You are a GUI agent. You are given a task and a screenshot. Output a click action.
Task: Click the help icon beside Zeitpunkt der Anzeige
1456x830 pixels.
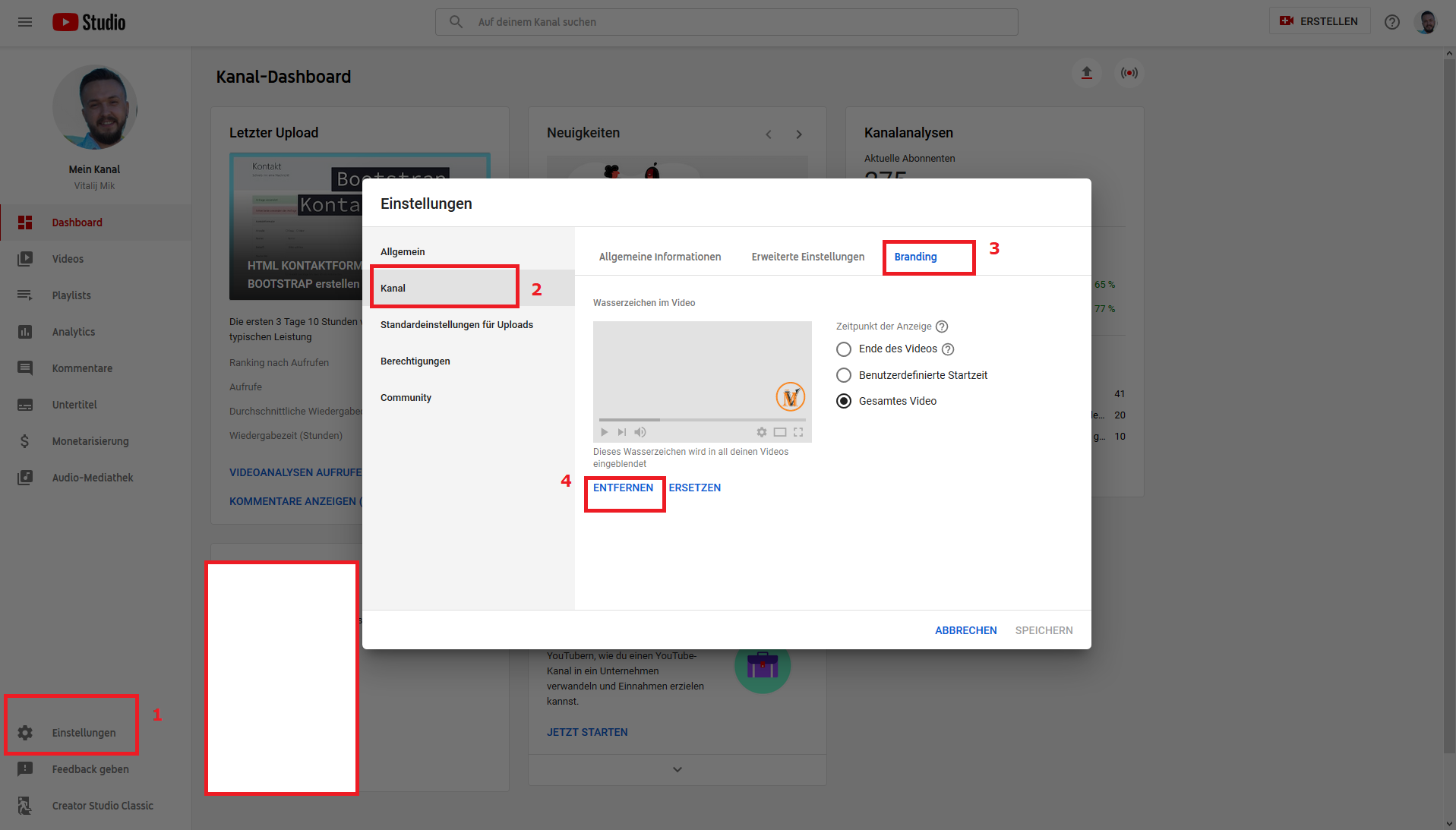pos(942,327)
